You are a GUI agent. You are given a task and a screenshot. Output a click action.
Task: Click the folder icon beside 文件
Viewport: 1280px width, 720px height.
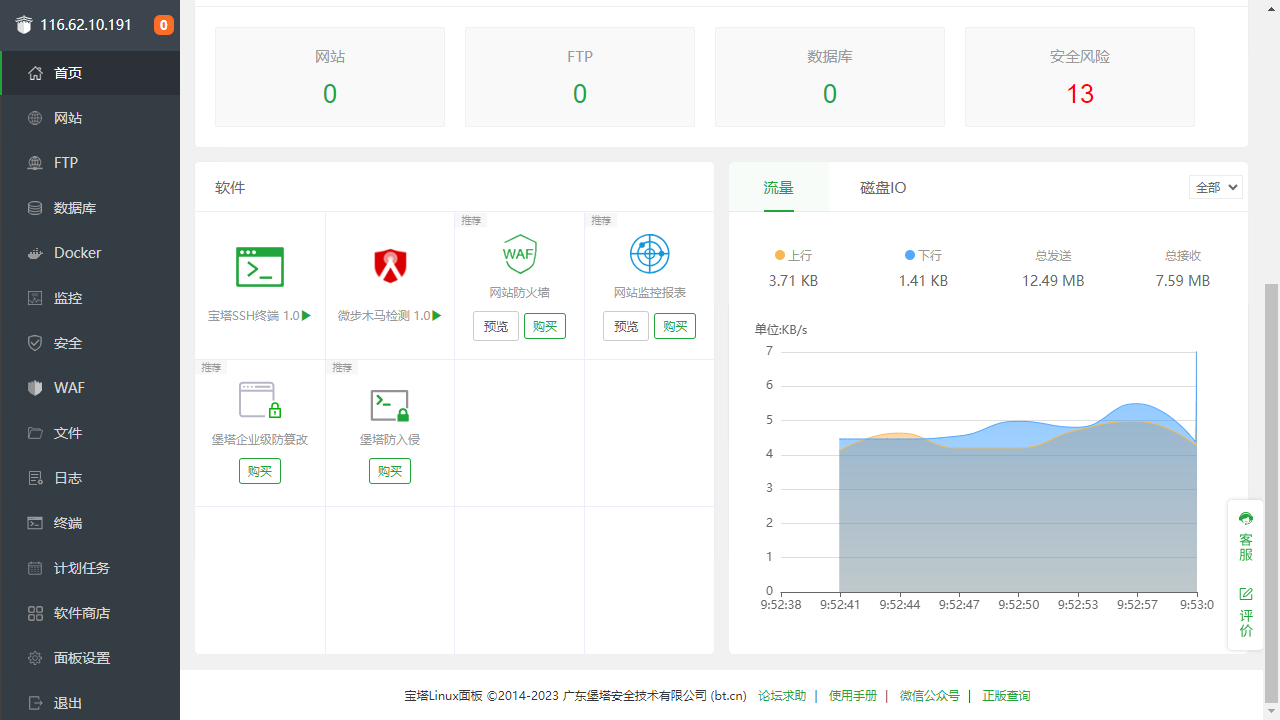35,433
